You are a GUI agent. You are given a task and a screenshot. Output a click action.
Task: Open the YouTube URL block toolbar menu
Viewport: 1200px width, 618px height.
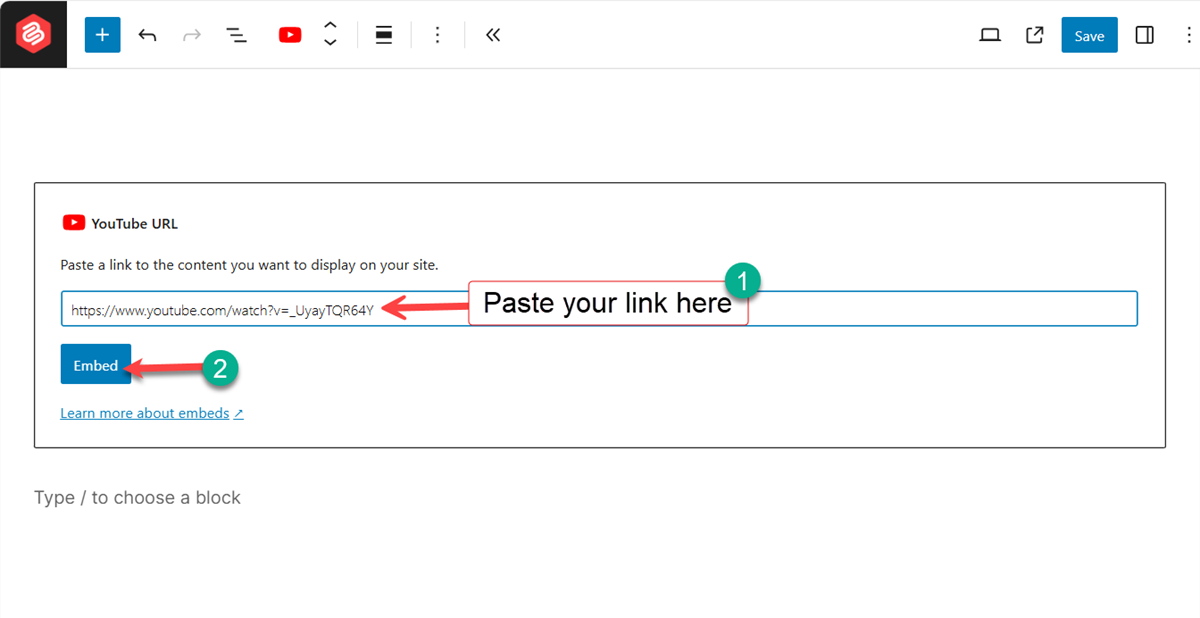tap(437, 34)
